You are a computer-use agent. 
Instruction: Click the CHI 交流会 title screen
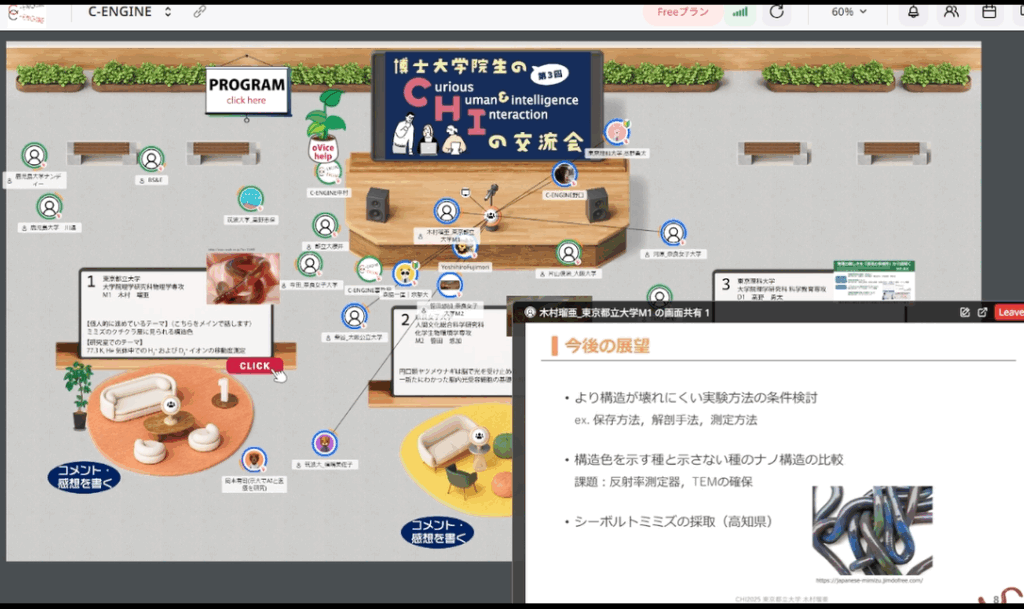pyautogui.click(x=487, y=106)
